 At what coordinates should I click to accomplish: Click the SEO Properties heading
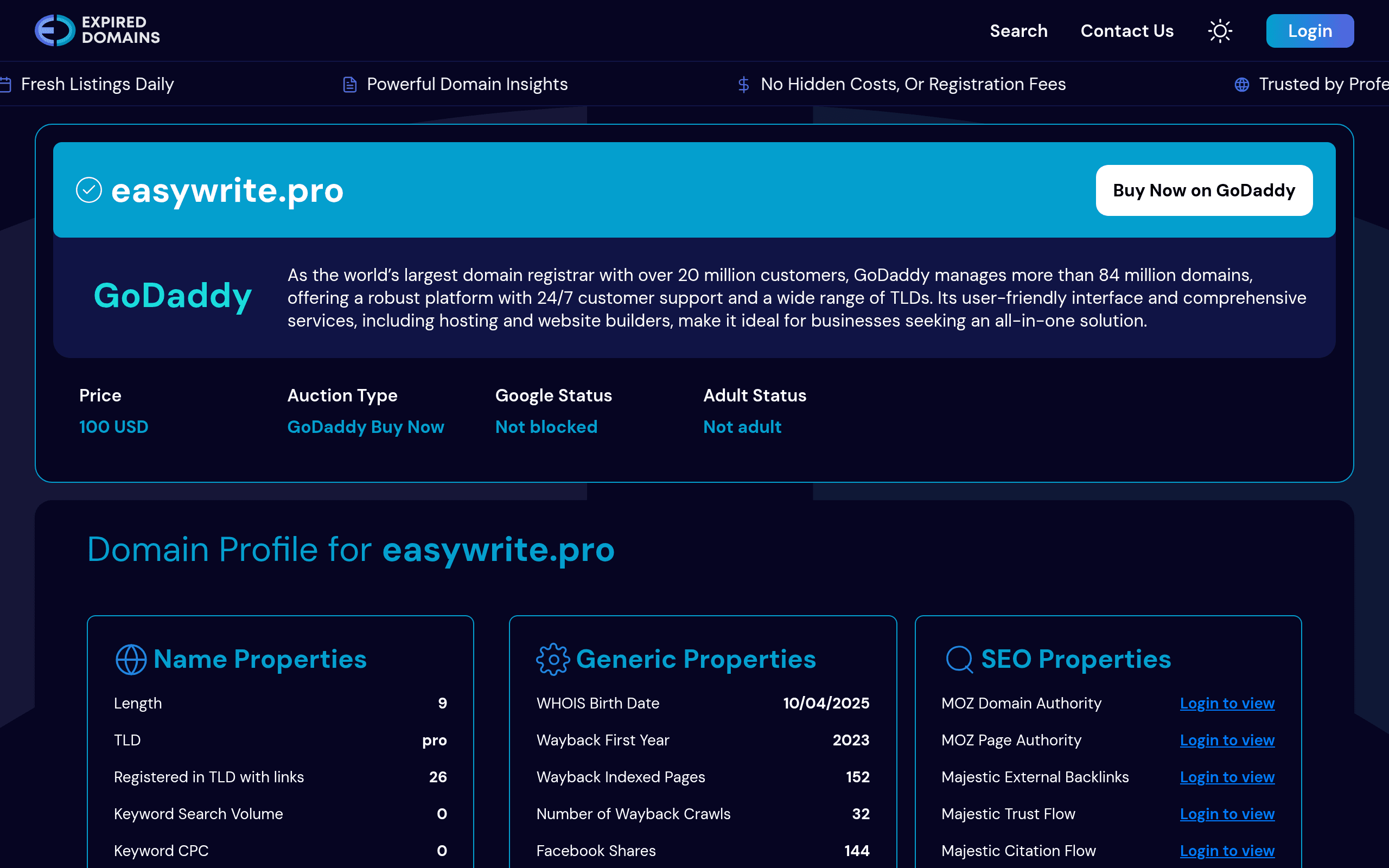1075,660
